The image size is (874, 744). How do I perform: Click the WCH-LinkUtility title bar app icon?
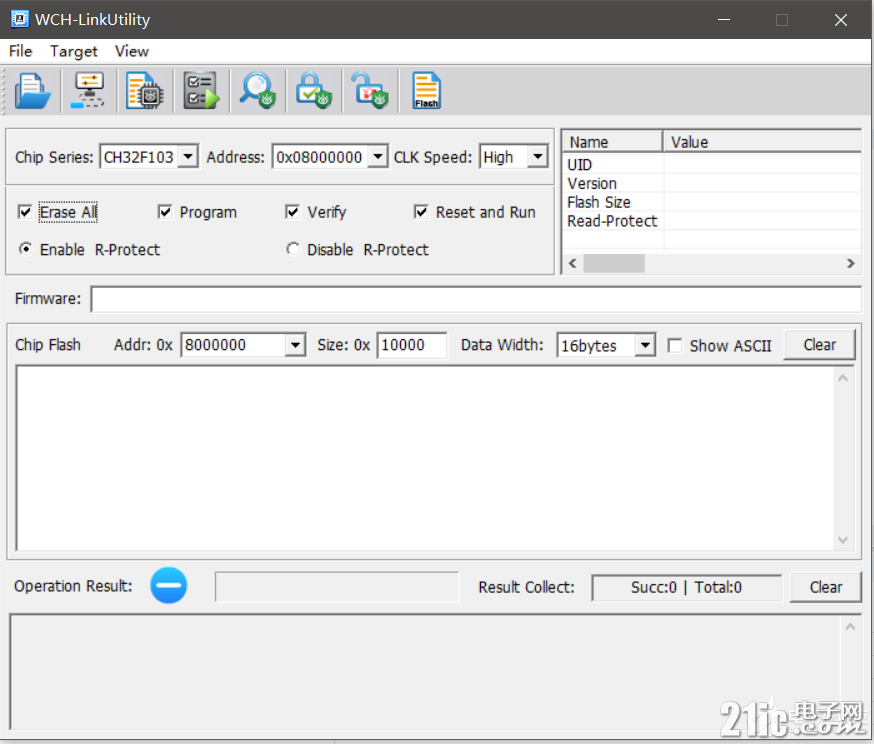pyautogui.click(x=20, y=20)
